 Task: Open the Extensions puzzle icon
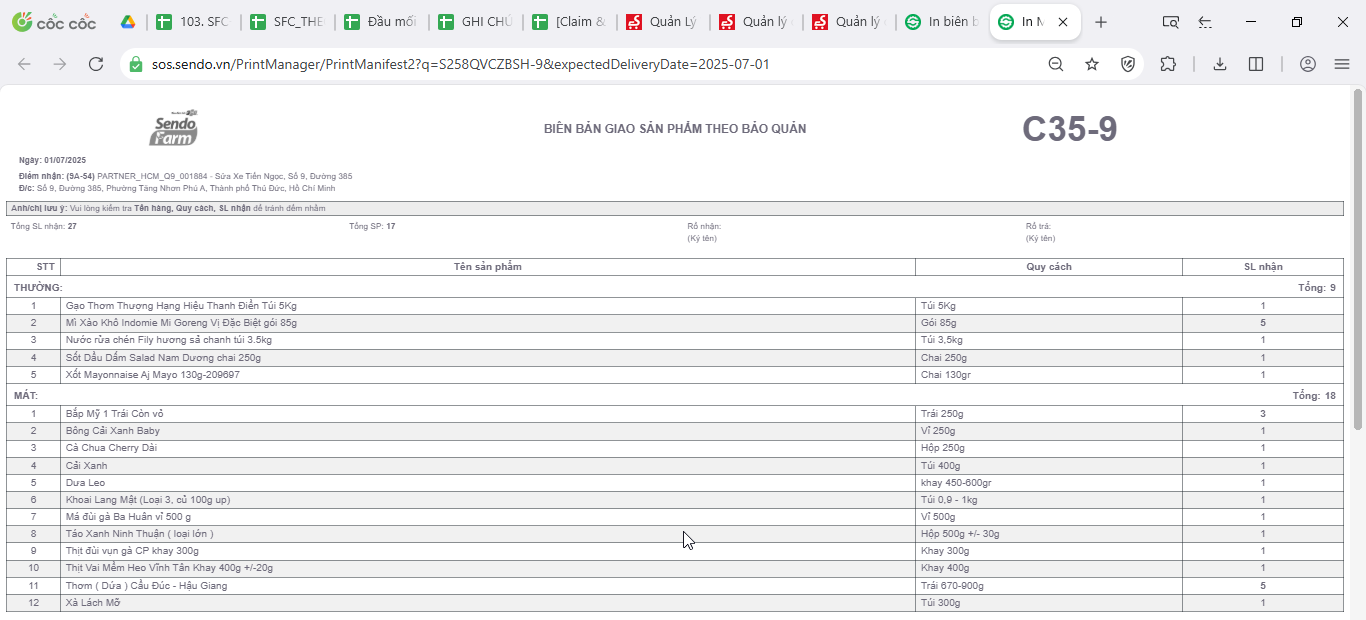[1168, 64]
